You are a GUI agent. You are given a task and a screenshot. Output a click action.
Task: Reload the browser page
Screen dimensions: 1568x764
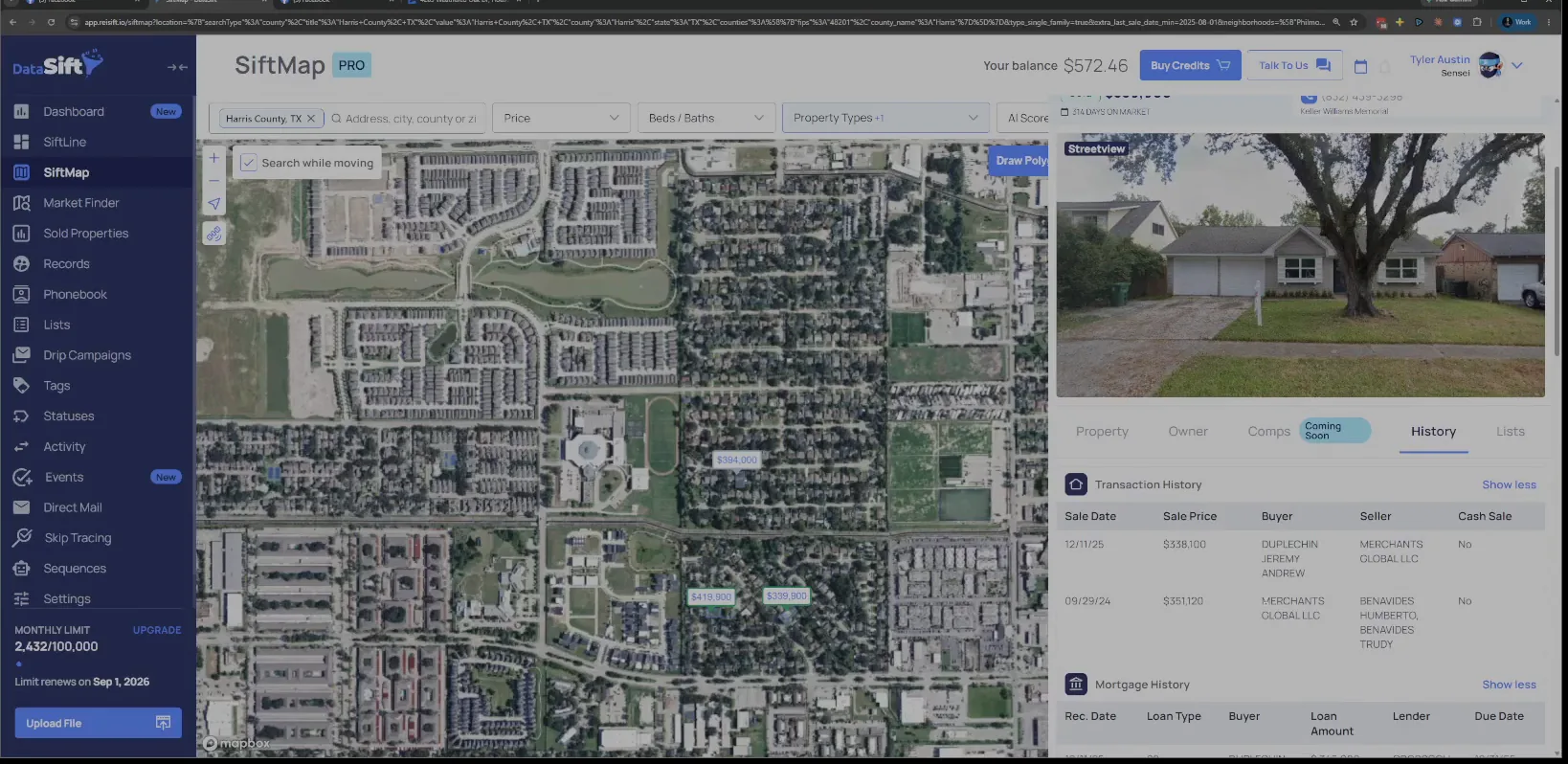pos(51,22)
